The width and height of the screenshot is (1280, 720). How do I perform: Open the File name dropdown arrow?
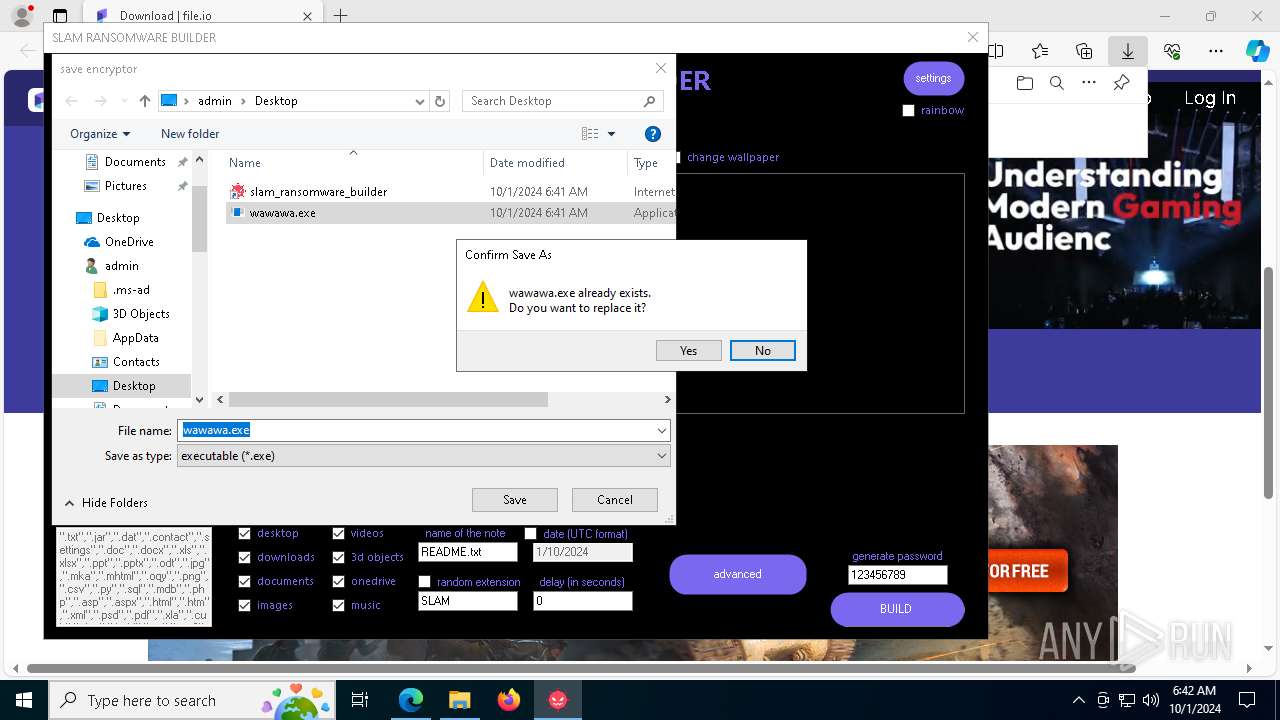(x=661, y=430)
